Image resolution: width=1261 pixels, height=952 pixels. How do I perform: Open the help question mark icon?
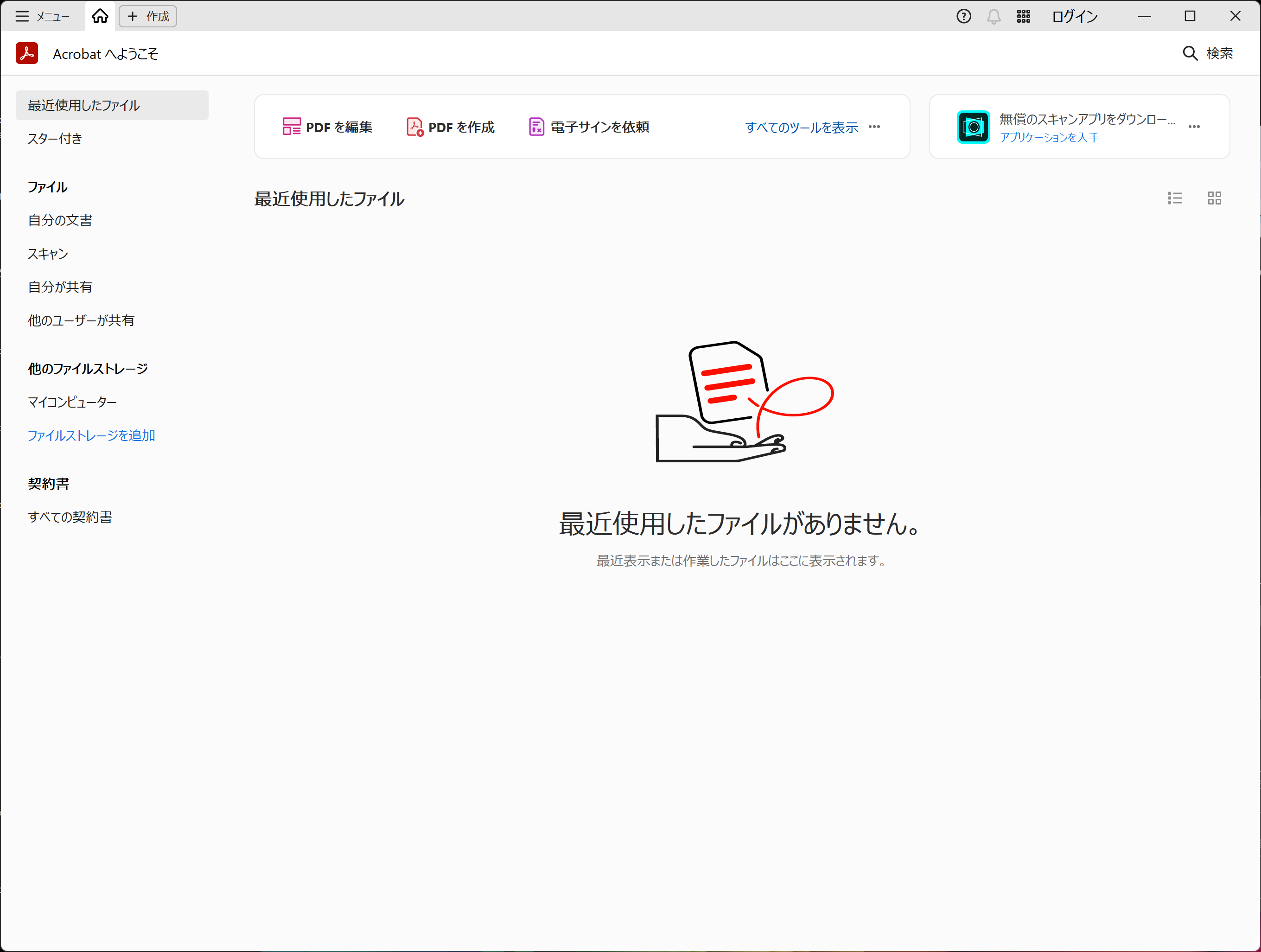click(963, 17)
